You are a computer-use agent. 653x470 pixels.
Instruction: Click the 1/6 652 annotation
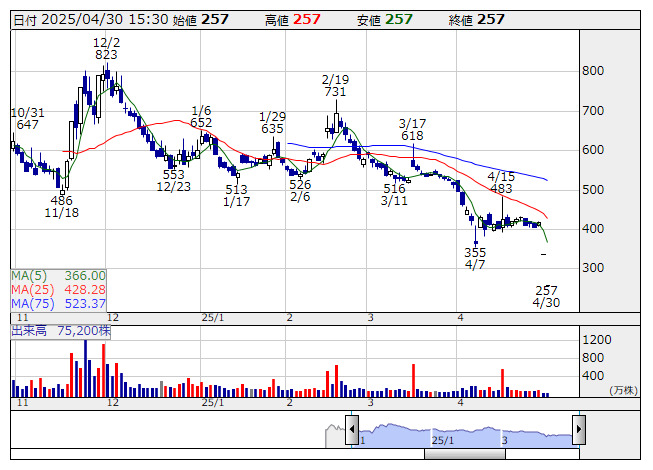201,117
